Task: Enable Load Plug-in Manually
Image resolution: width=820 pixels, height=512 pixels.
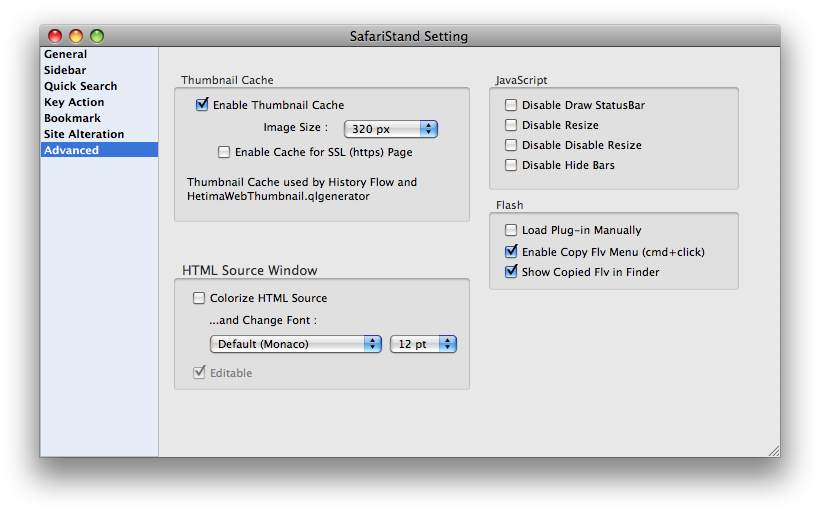Action: (511, 230)
